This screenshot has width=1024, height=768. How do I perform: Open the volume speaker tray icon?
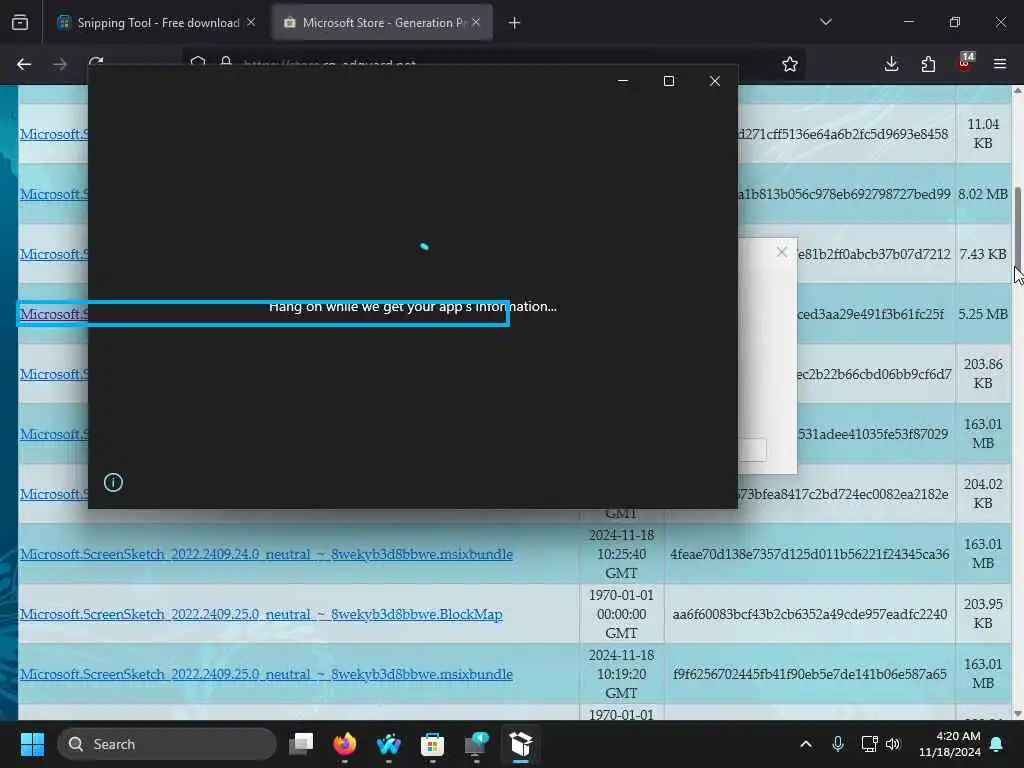click(x=893, y=744)
